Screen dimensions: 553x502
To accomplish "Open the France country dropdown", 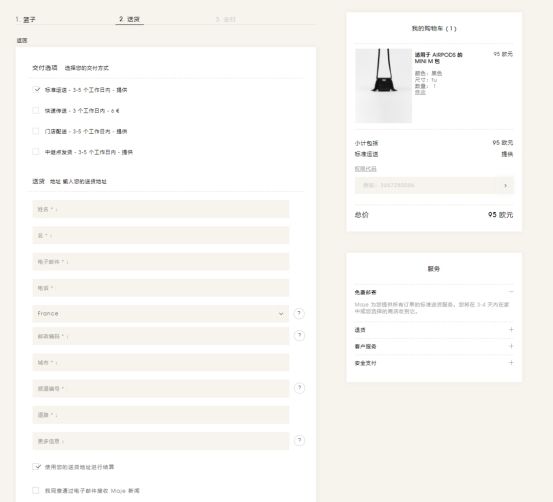I will point(160,314).
